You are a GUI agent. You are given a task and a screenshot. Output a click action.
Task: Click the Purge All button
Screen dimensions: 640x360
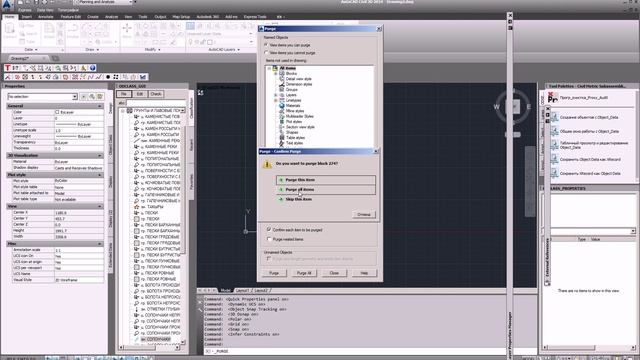[x=304, y=273]
